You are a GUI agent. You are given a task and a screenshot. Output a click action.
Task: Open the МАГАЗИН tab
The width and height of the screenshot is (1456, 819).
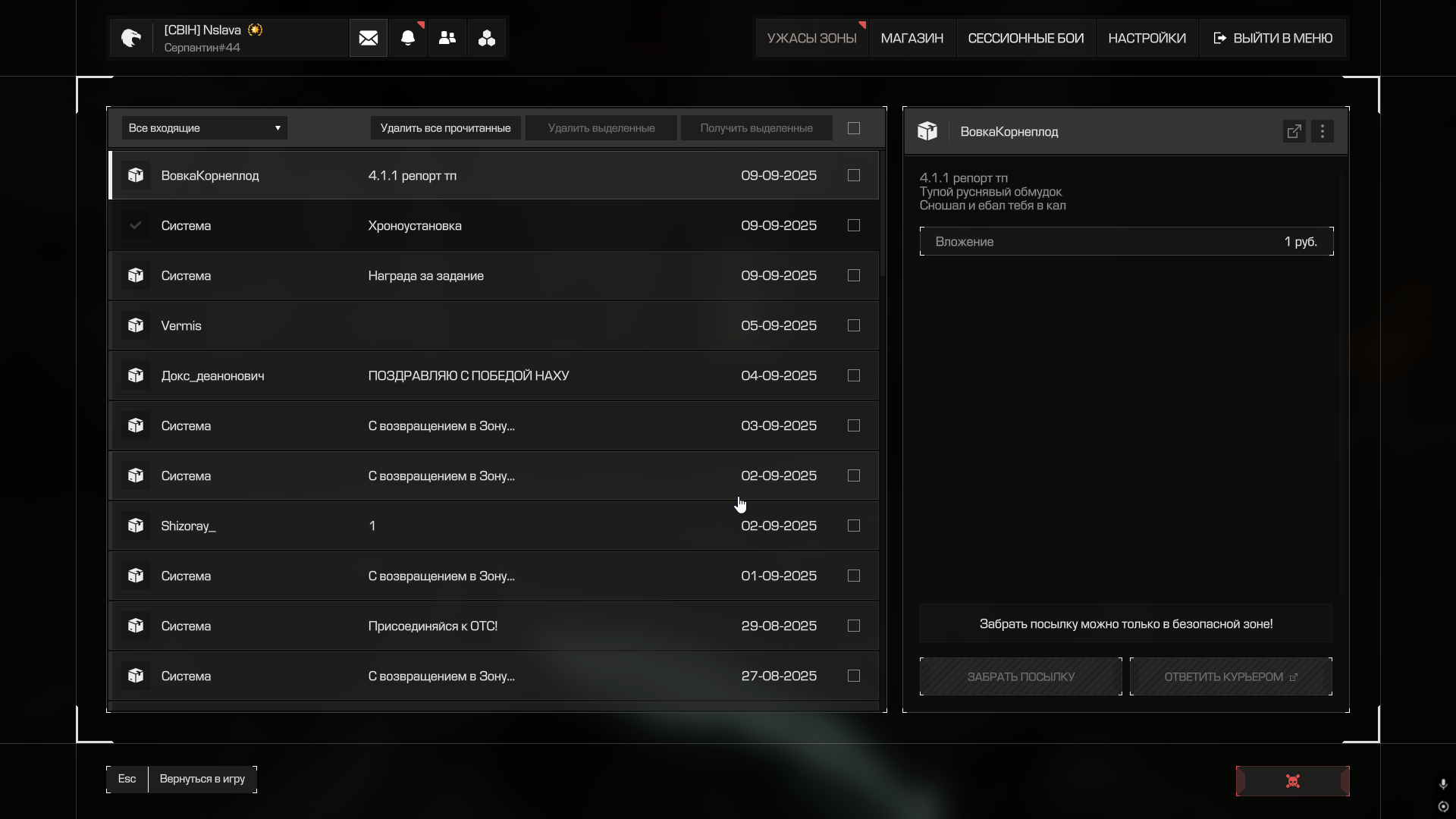pos(912,38)
